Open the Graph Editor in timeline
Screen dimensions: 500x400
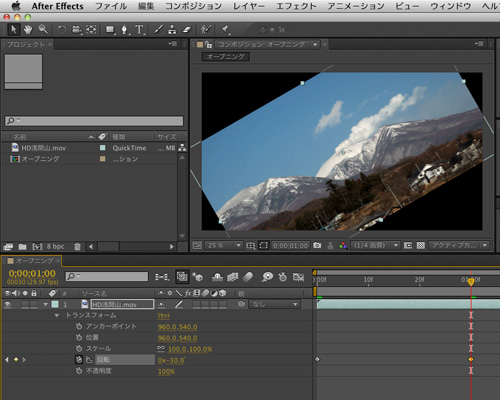coord(298,277)
